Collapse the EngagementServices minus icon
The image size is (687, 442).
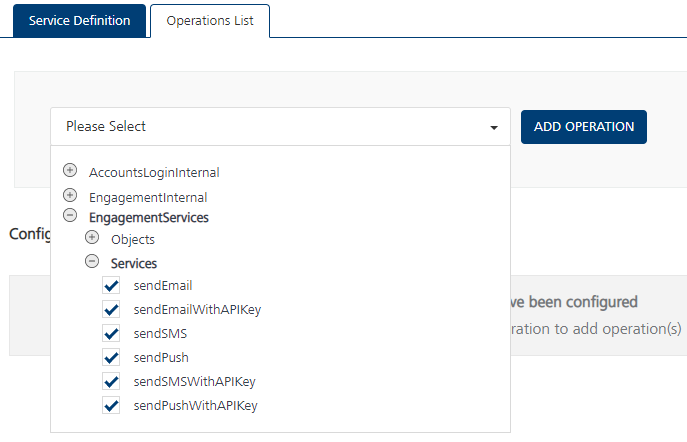(70, 215)
